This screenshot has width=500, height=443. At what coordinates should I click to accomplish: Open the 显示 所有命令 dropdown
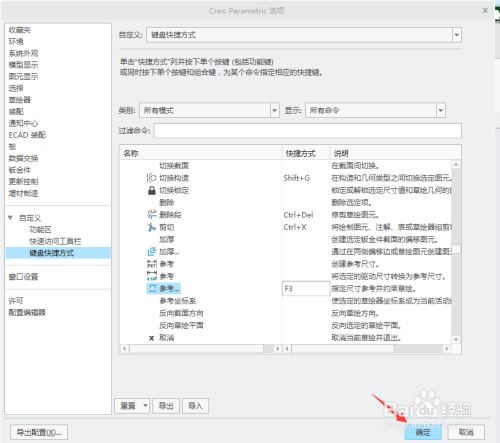click(441, 110)
